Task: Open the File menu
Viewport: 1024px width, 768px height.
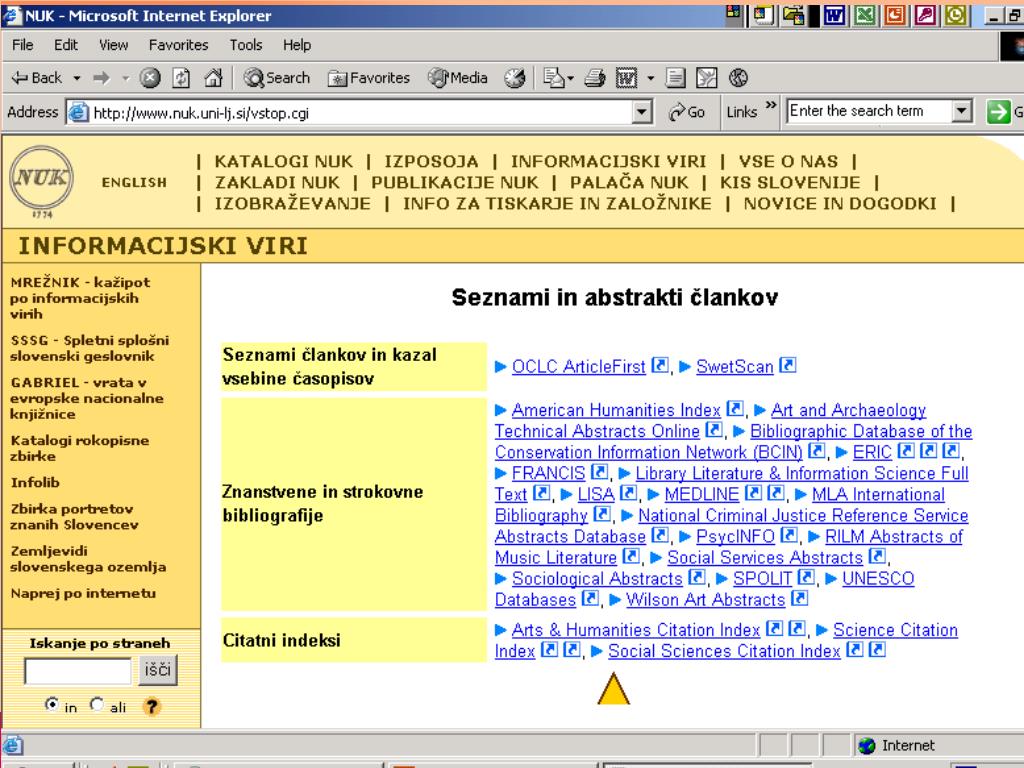Action: click(22, 45)
